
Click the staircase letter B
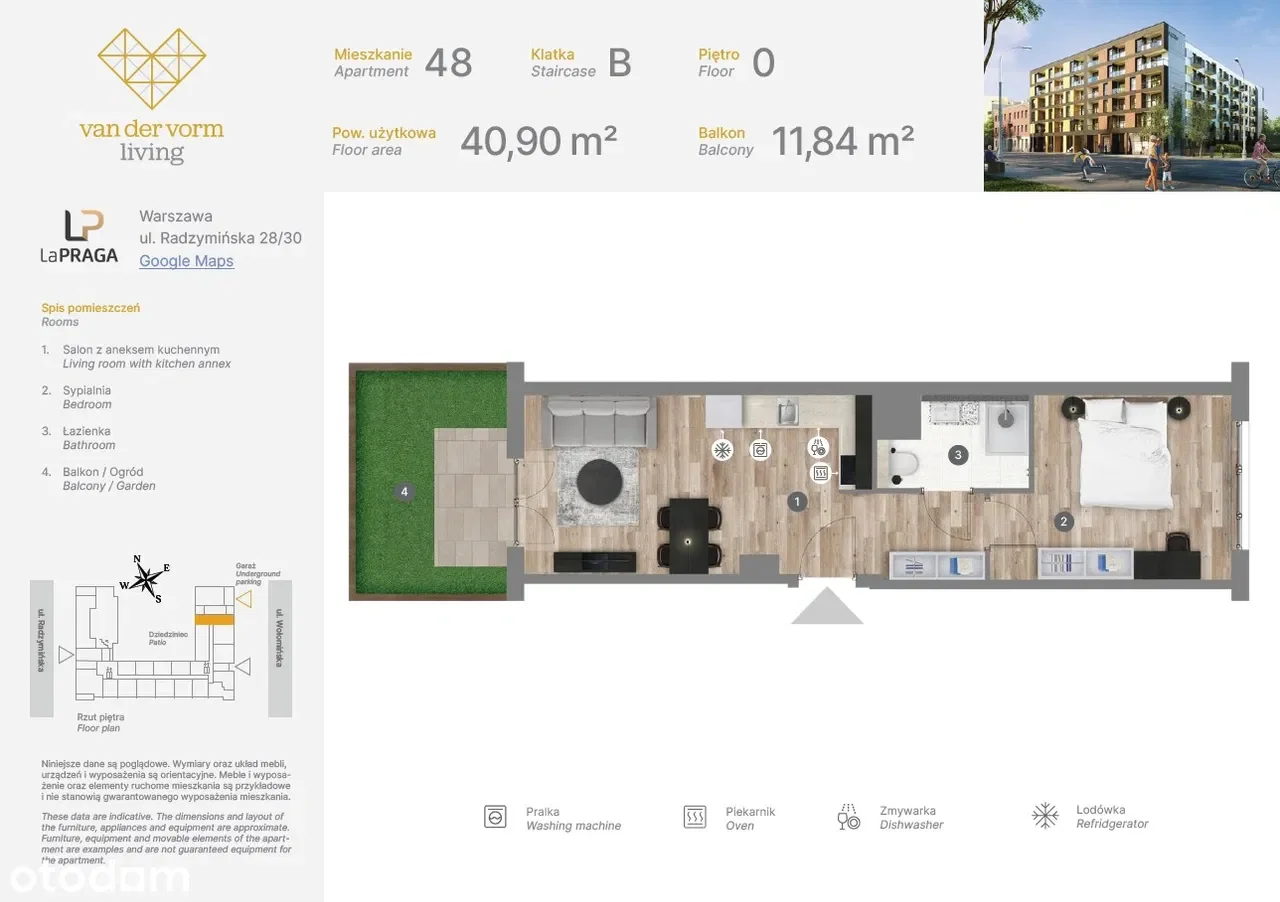pyautogui.click(x=620, y=63)
